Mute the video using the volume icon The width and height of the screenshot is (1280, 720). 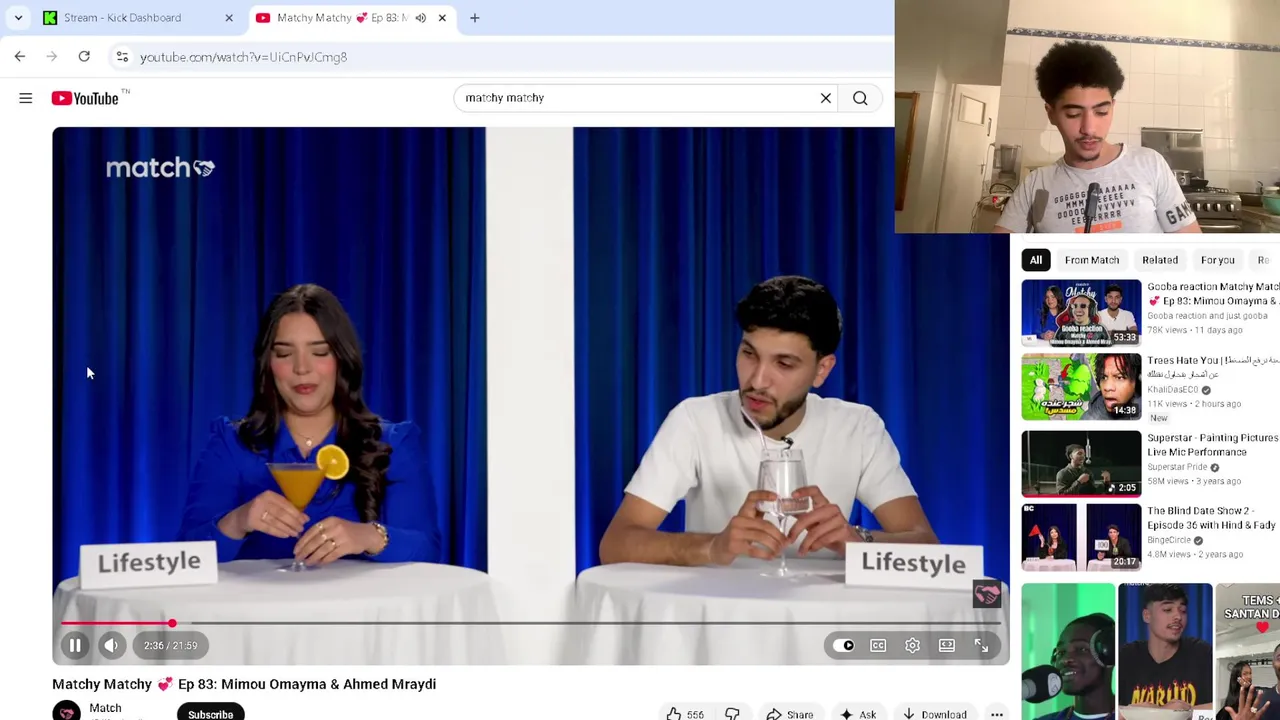click(111, 645)
